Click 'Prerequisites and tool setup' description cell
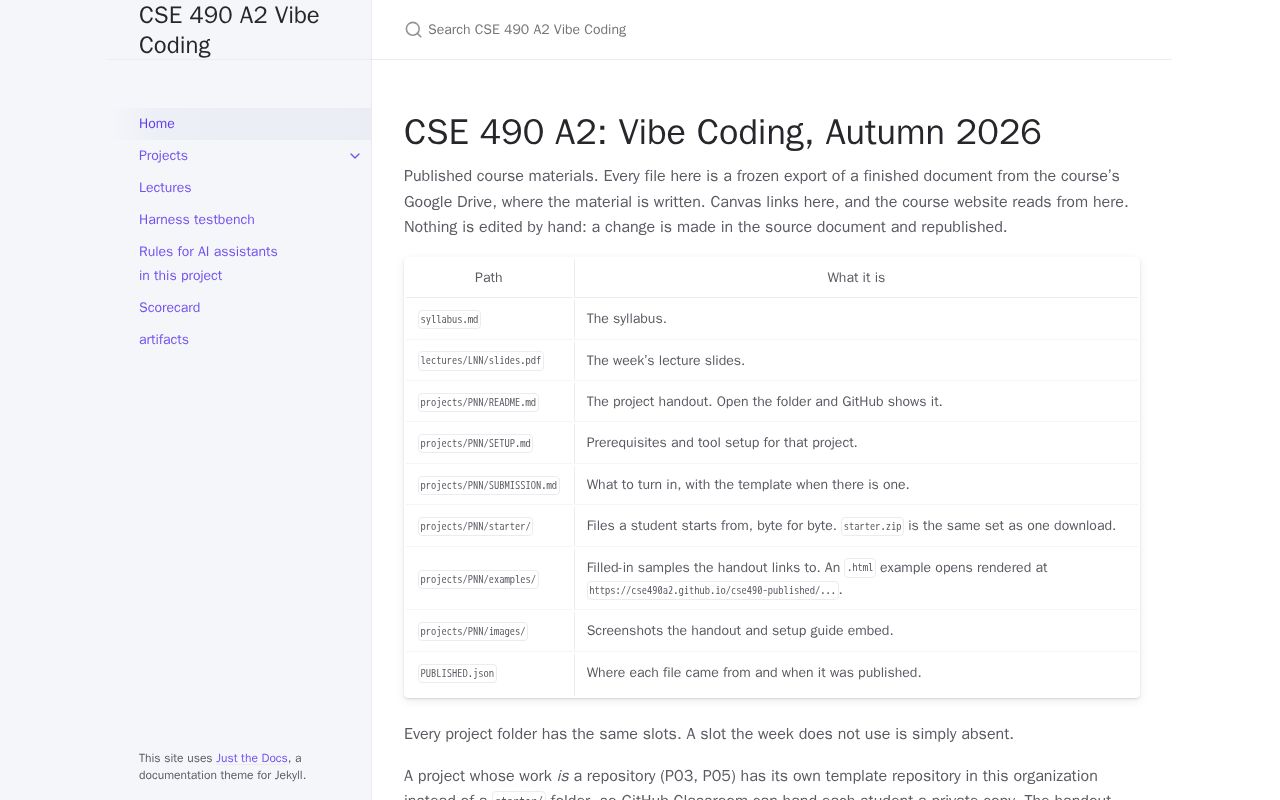Image resolution: width=1280 pixels, height=800 pixels. click(x=857, y=443)
